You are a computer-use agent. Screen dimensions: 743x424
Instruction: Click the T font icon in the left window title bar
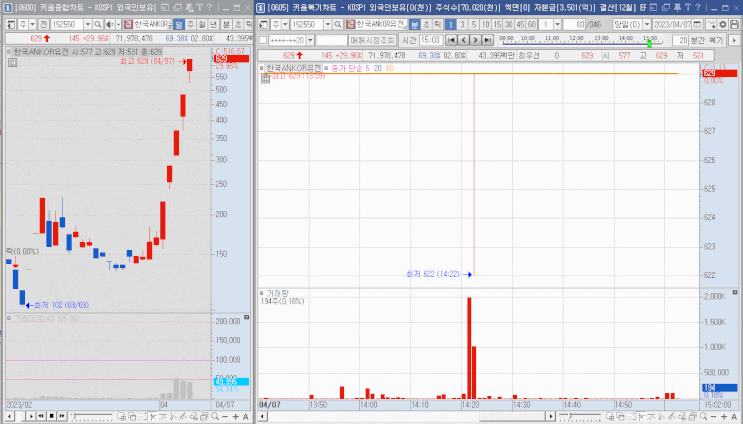click(199, 8)
